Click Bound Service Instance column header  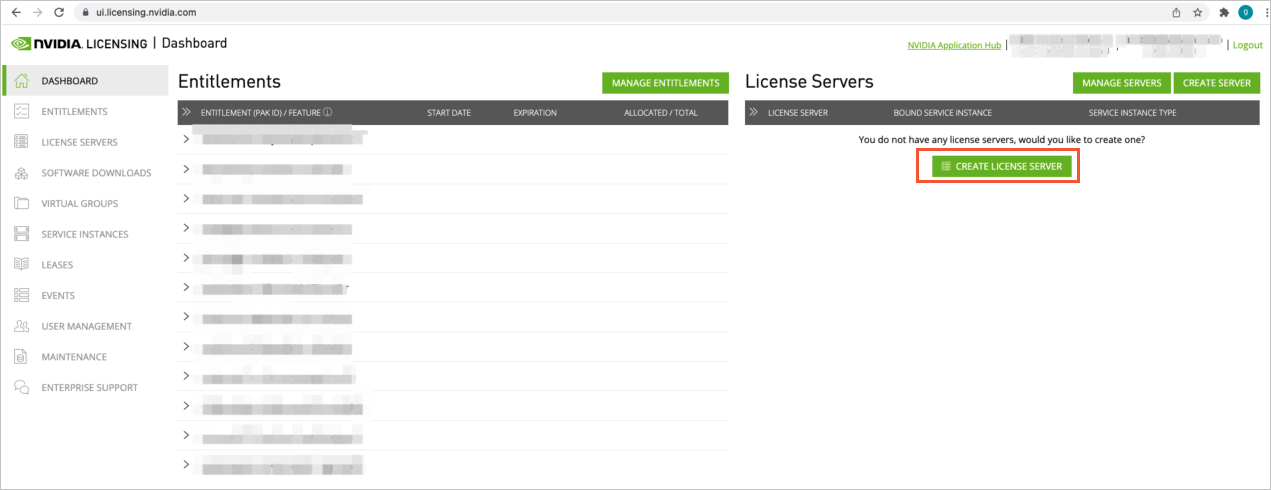coord(943,113)
